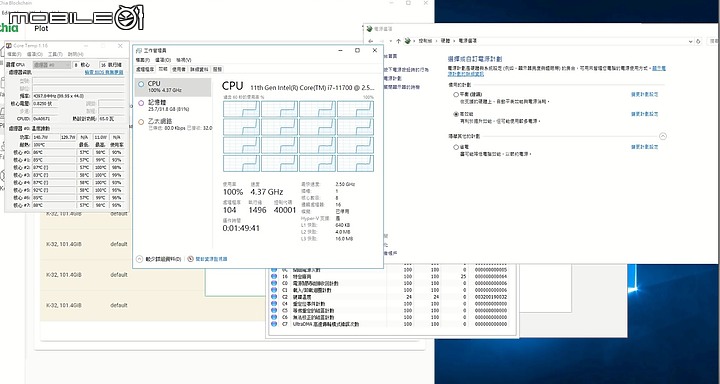Click the 乙太網路 circle icon in sidebar

141,122
